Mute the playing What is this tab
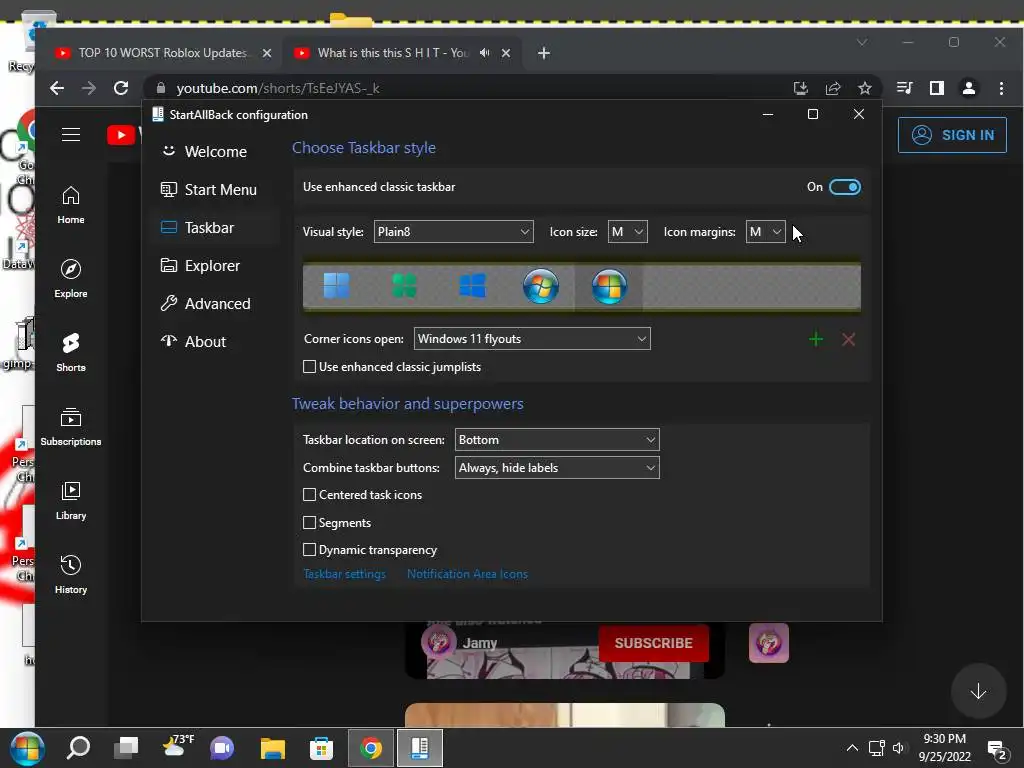The image size is (1024, 768). 485,53
